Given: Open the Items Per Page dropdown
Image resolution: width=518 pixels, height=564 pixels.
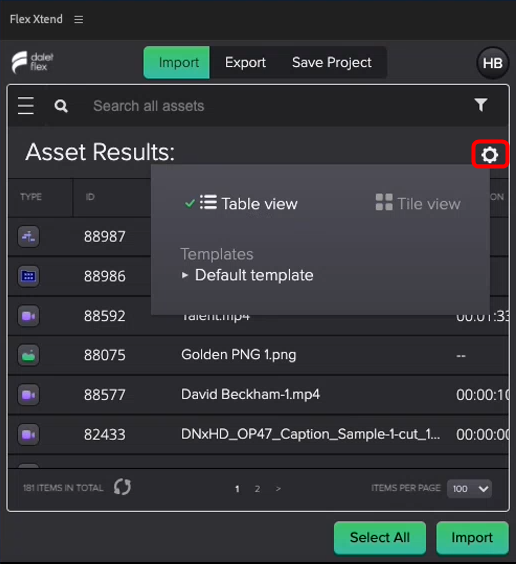Looking at the screenshot, I should tap(469, 488).
